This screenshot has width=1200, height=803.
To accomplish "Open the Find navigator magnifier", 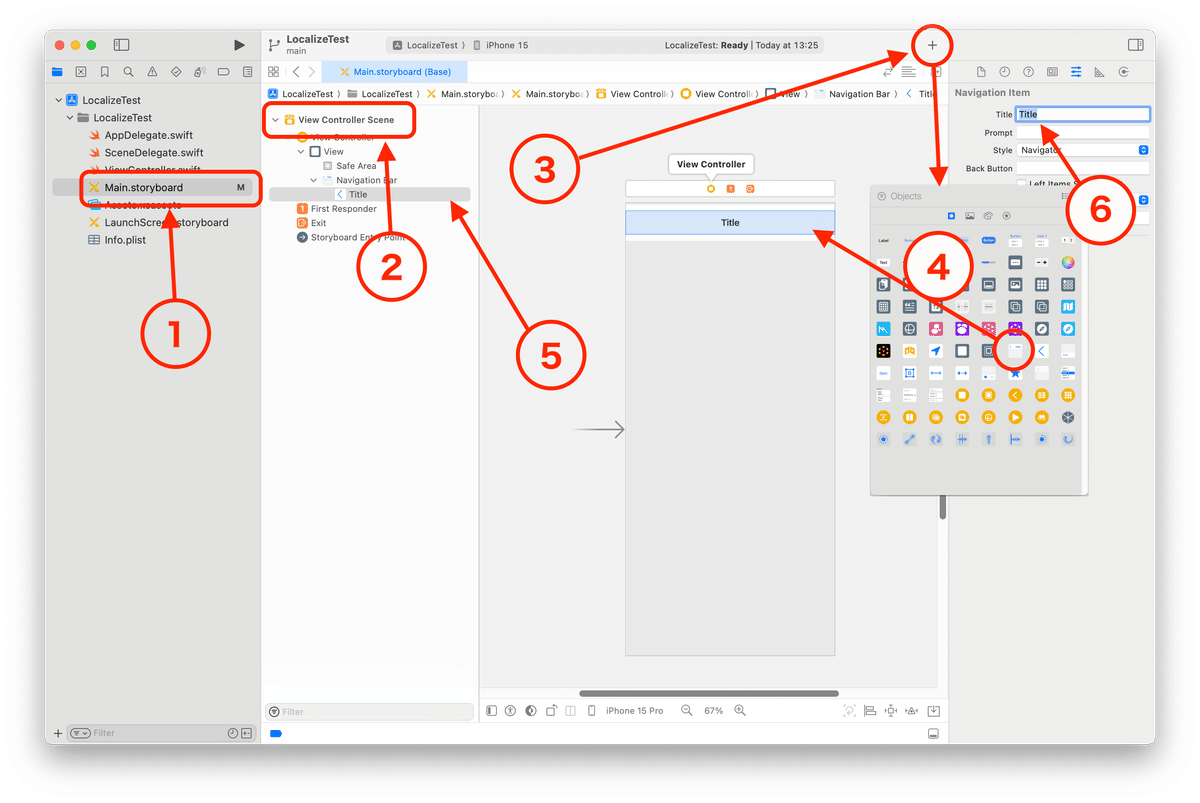I will click(129, 72).
